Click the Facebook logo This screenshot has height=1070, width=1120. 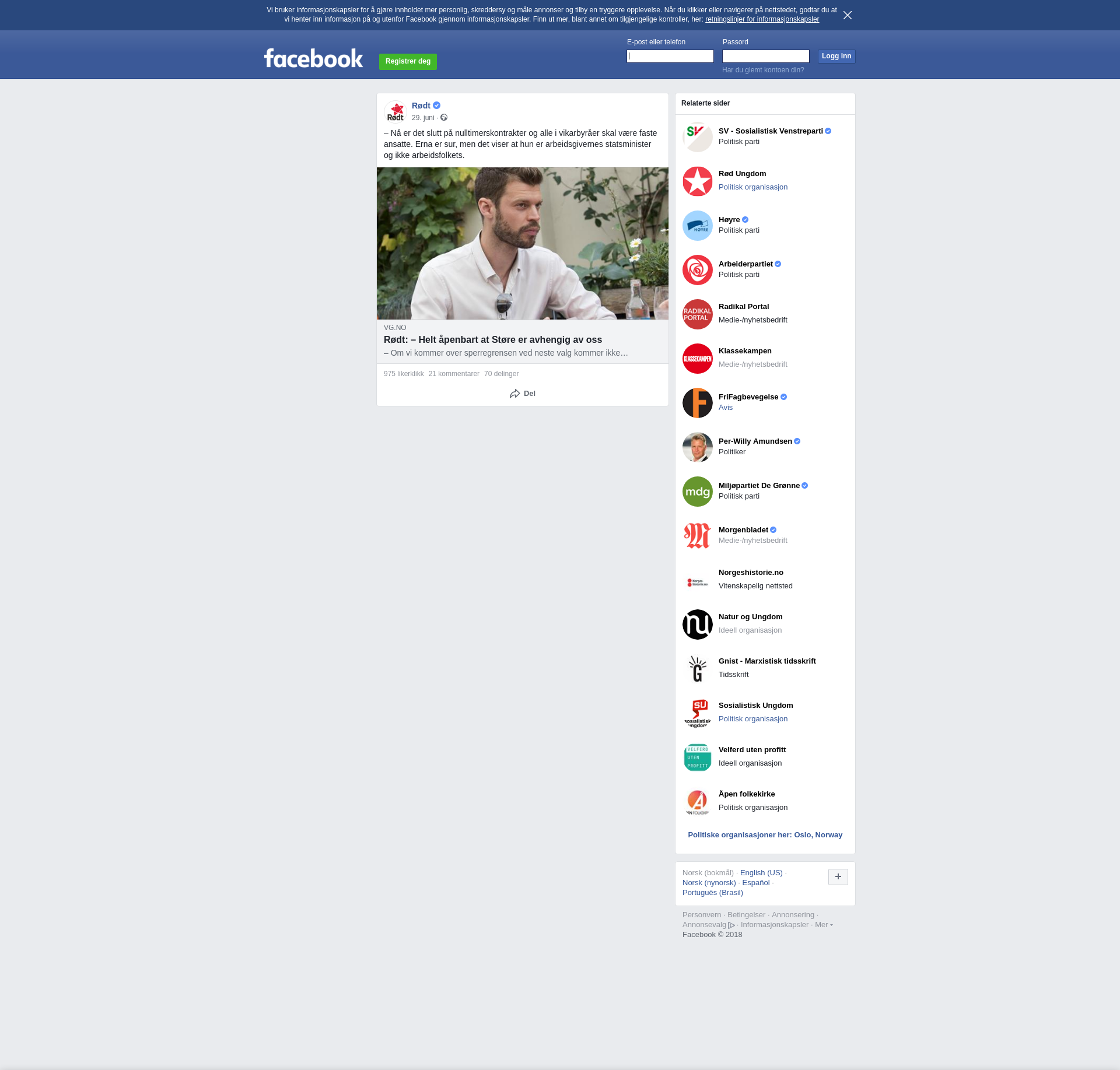pos(313,58)
